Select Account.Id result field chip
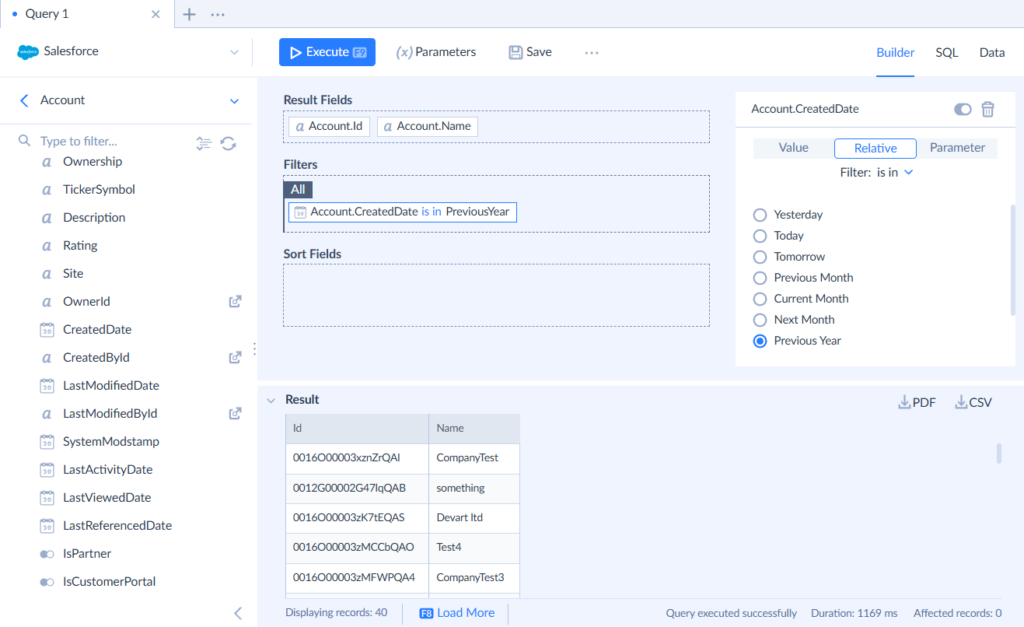The image size is (1024, 627). [x=329, y=126]
